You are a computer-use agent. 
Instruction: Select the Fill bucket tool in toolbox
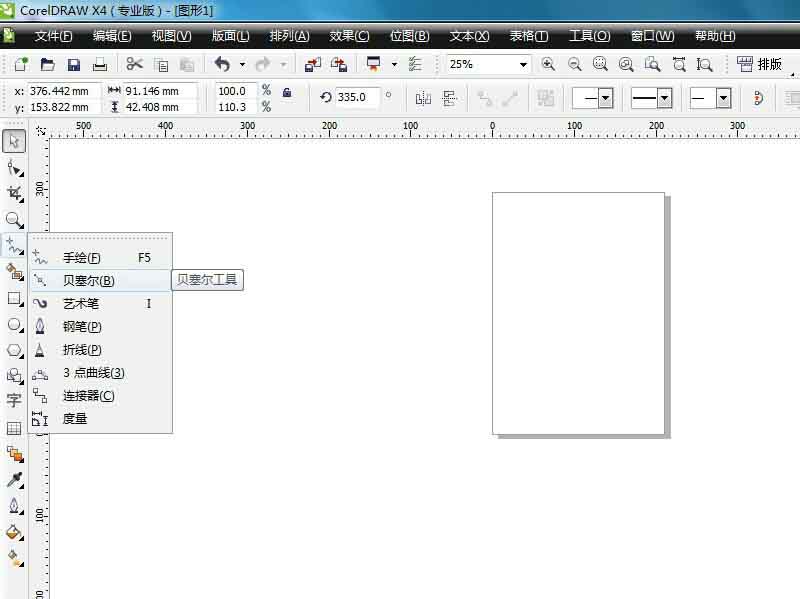14,532
